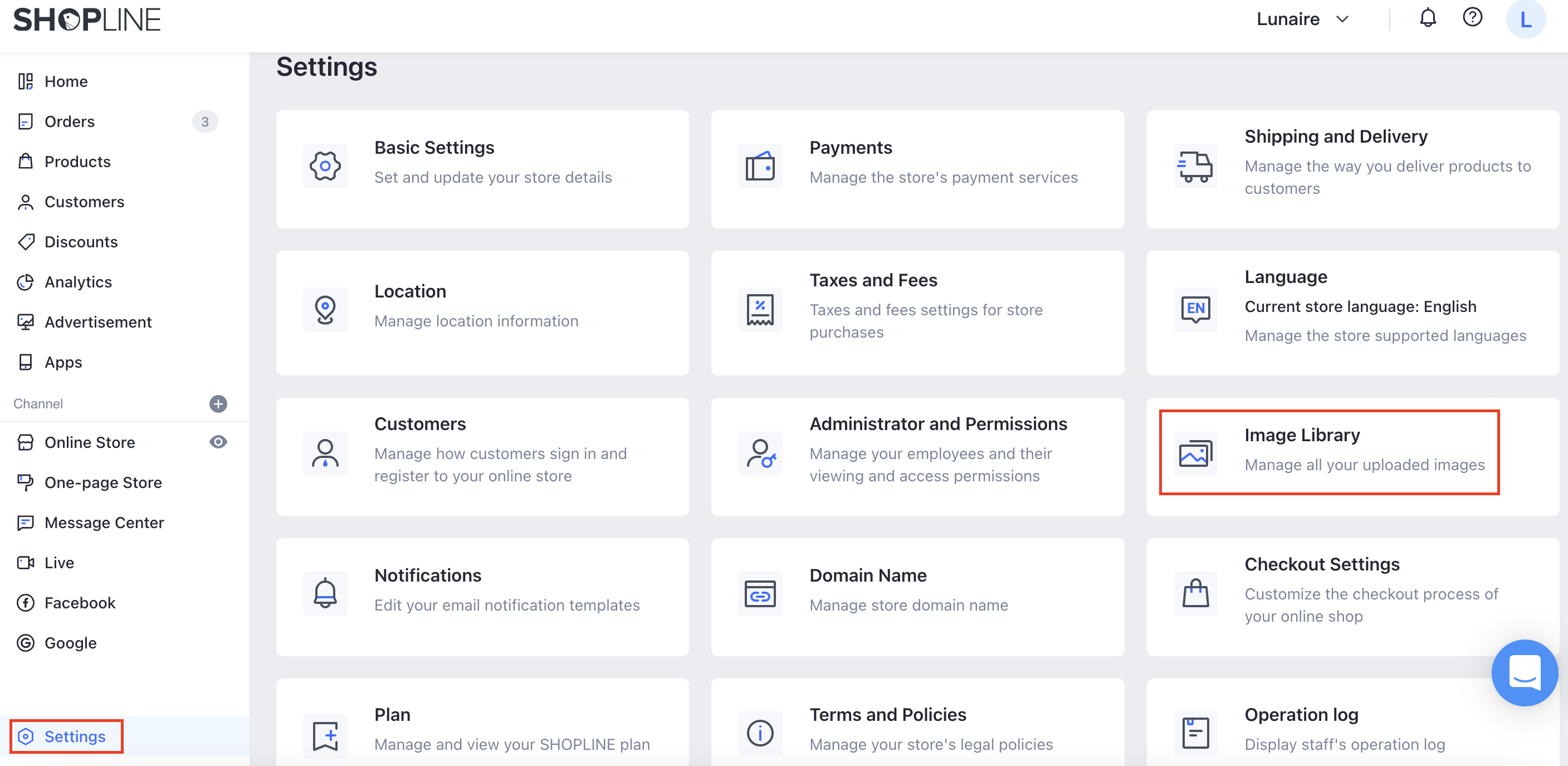1568x766 pixels.
Task: Click the notification bell icon
Action: [1428, 18]
